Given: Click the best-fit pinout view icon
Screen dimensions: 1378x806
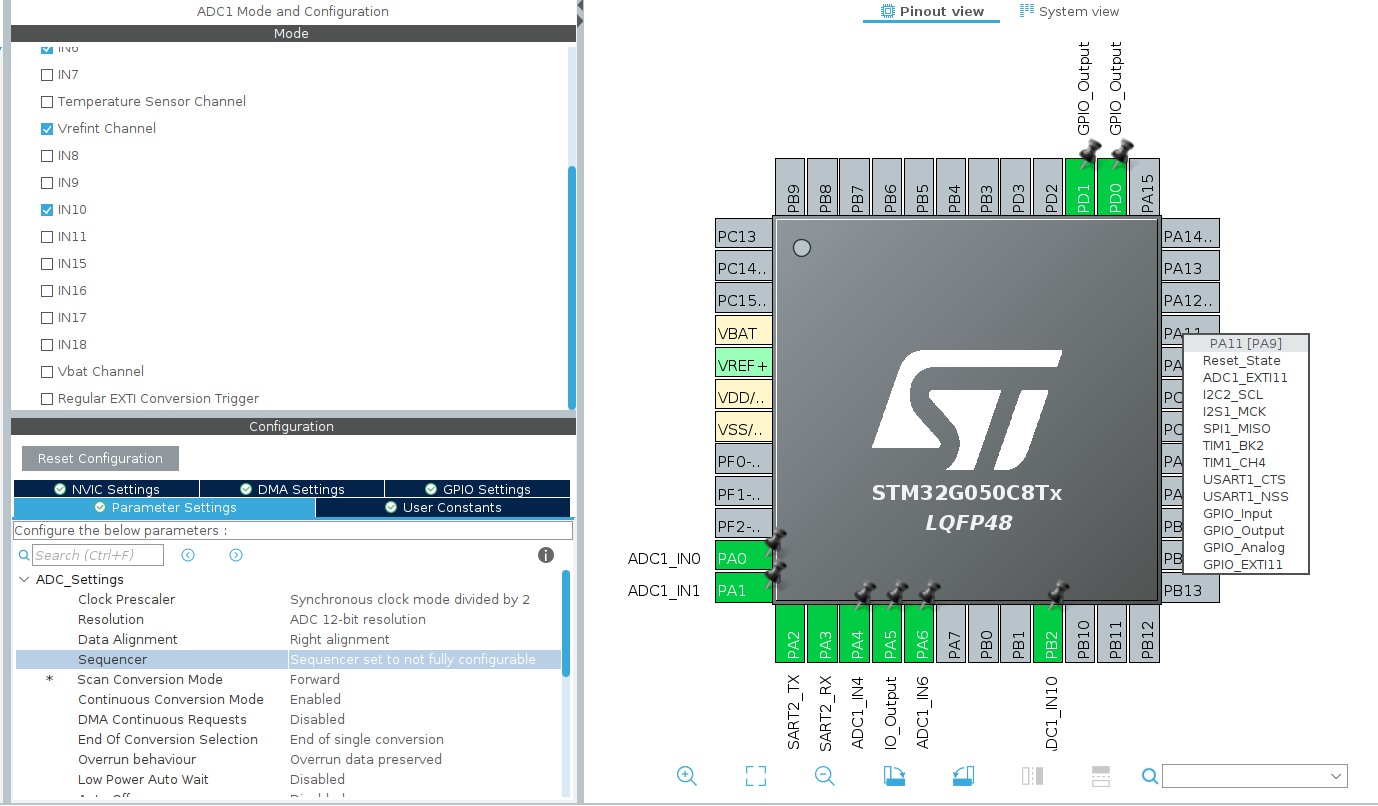Looking at the screenshot, I should click(x=755, y=776).
